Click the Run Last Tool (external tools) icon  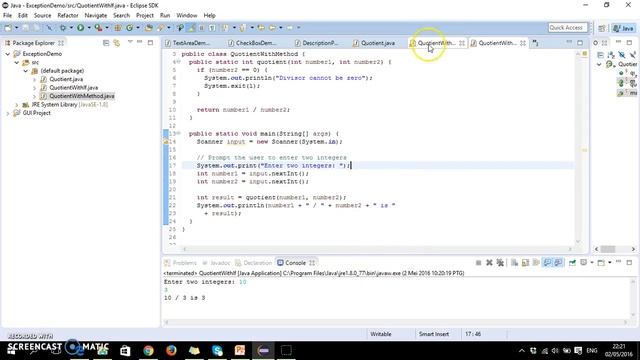pos(98,28)
